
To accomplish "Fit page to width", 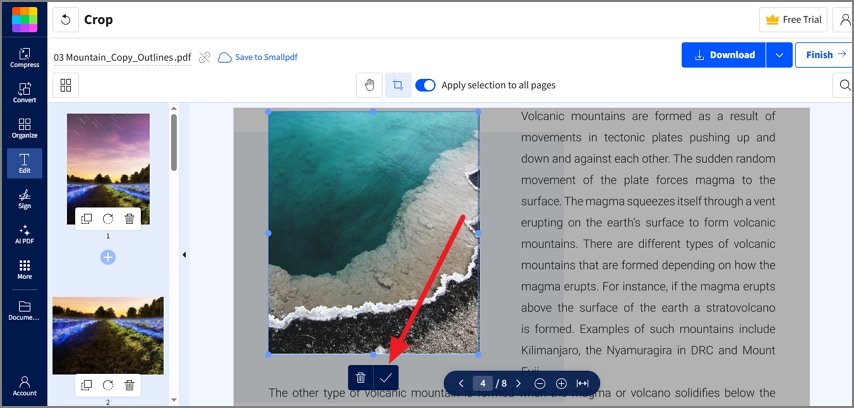I will (x=583, y=383).
